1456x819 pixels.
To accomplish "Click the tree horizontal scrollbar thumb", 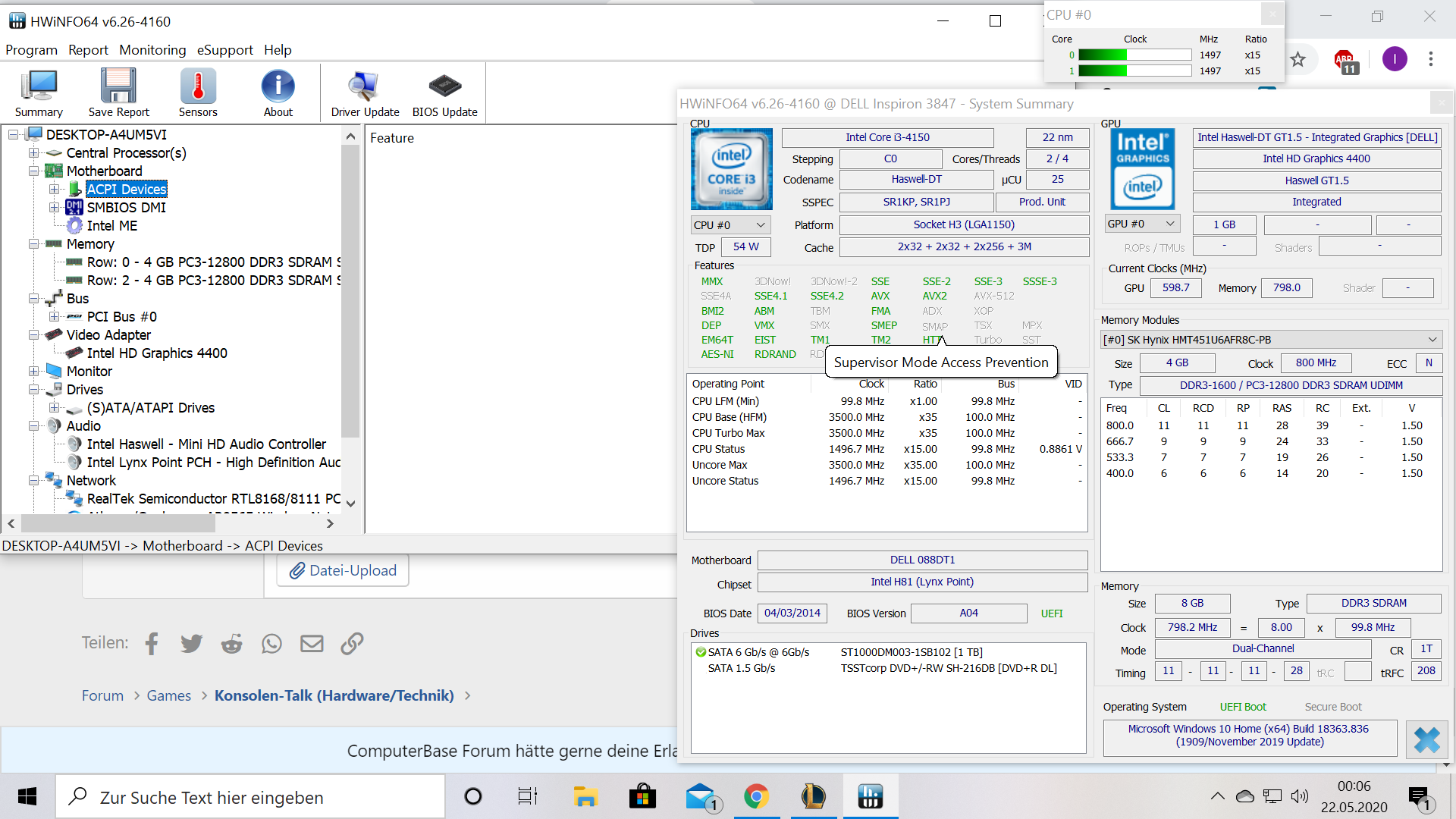I will pos(118,523).
